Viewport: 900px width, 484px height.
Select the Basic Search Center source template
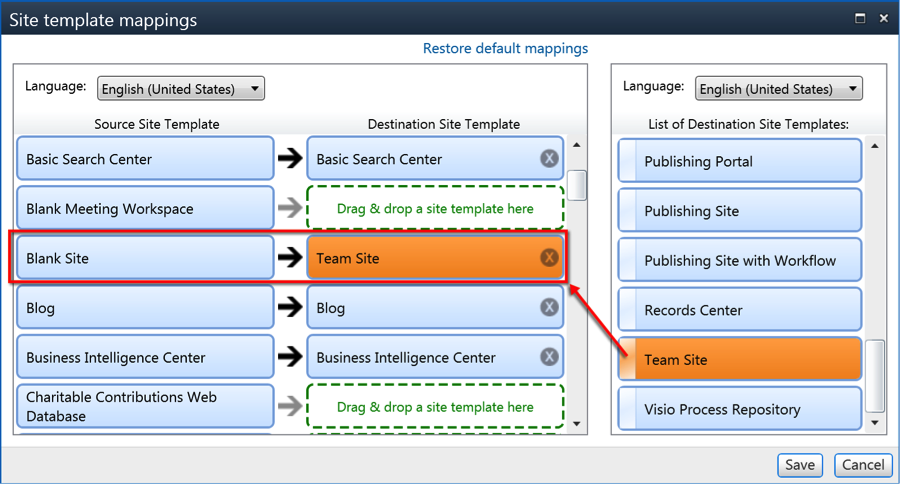(x=145, y=158)
